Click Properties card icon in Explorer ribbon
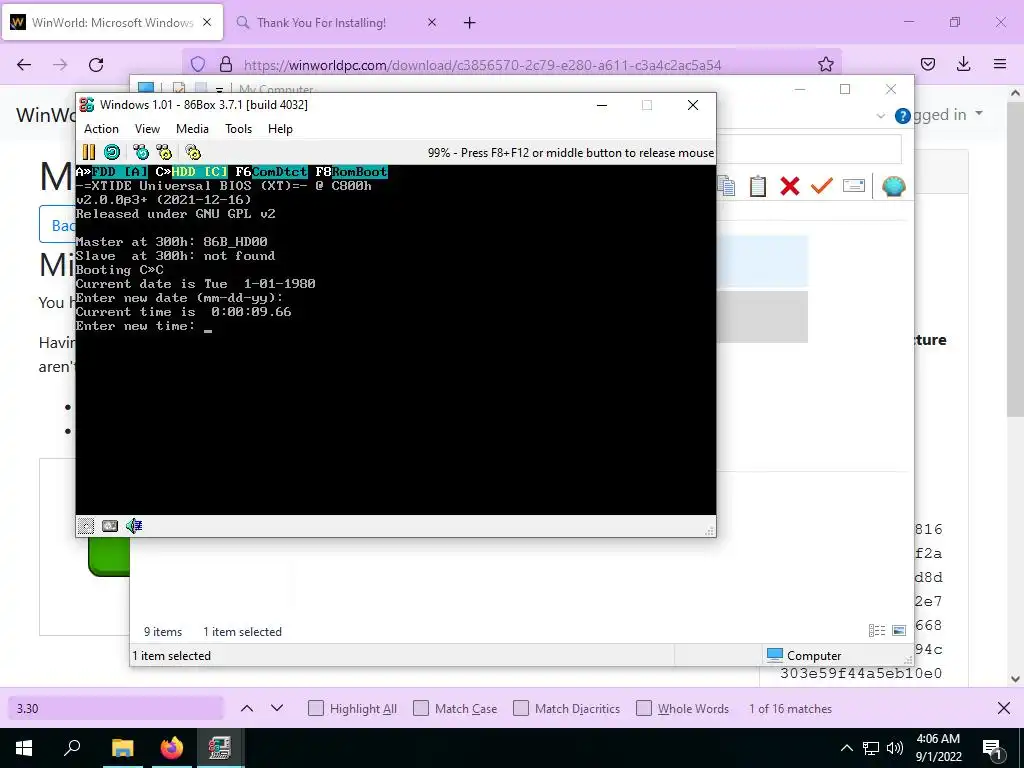 click(x=854, y=186)
